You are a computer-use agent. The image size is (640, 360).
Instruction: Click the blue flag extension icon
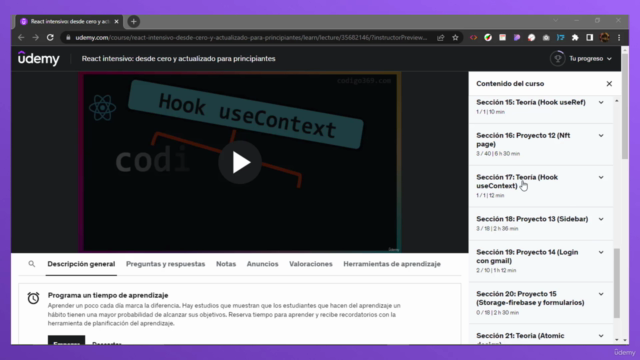[x=560, y=38]
